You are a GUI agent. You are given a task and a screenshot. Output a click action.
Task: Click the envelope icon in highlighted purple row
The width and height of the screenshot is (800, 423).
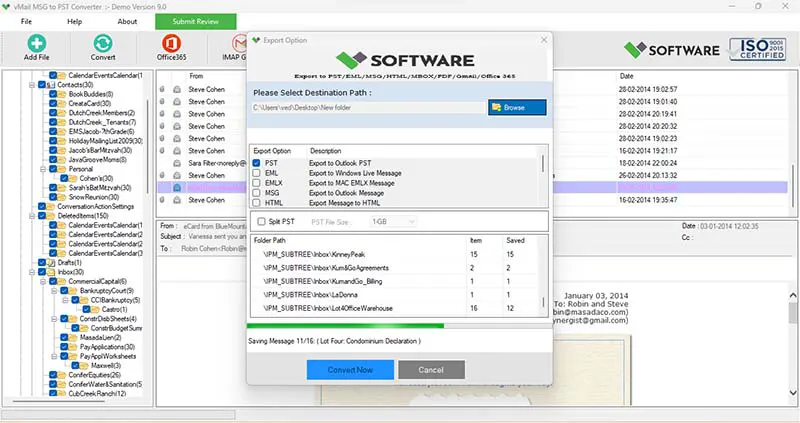point(177,188)
